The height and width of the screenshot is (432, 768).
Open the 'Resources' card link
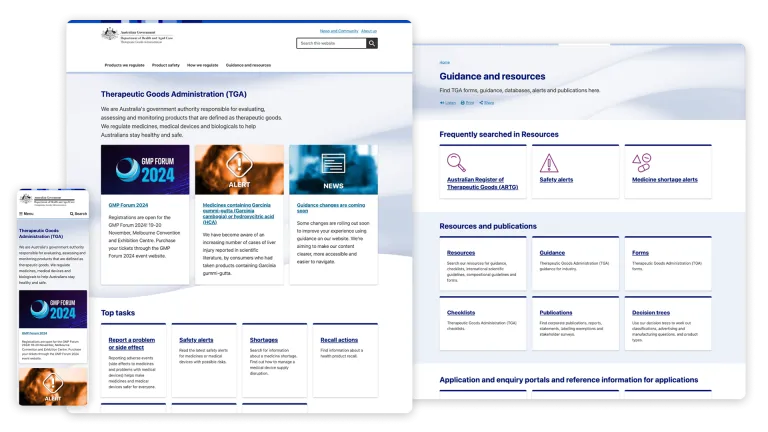point(461,253)
